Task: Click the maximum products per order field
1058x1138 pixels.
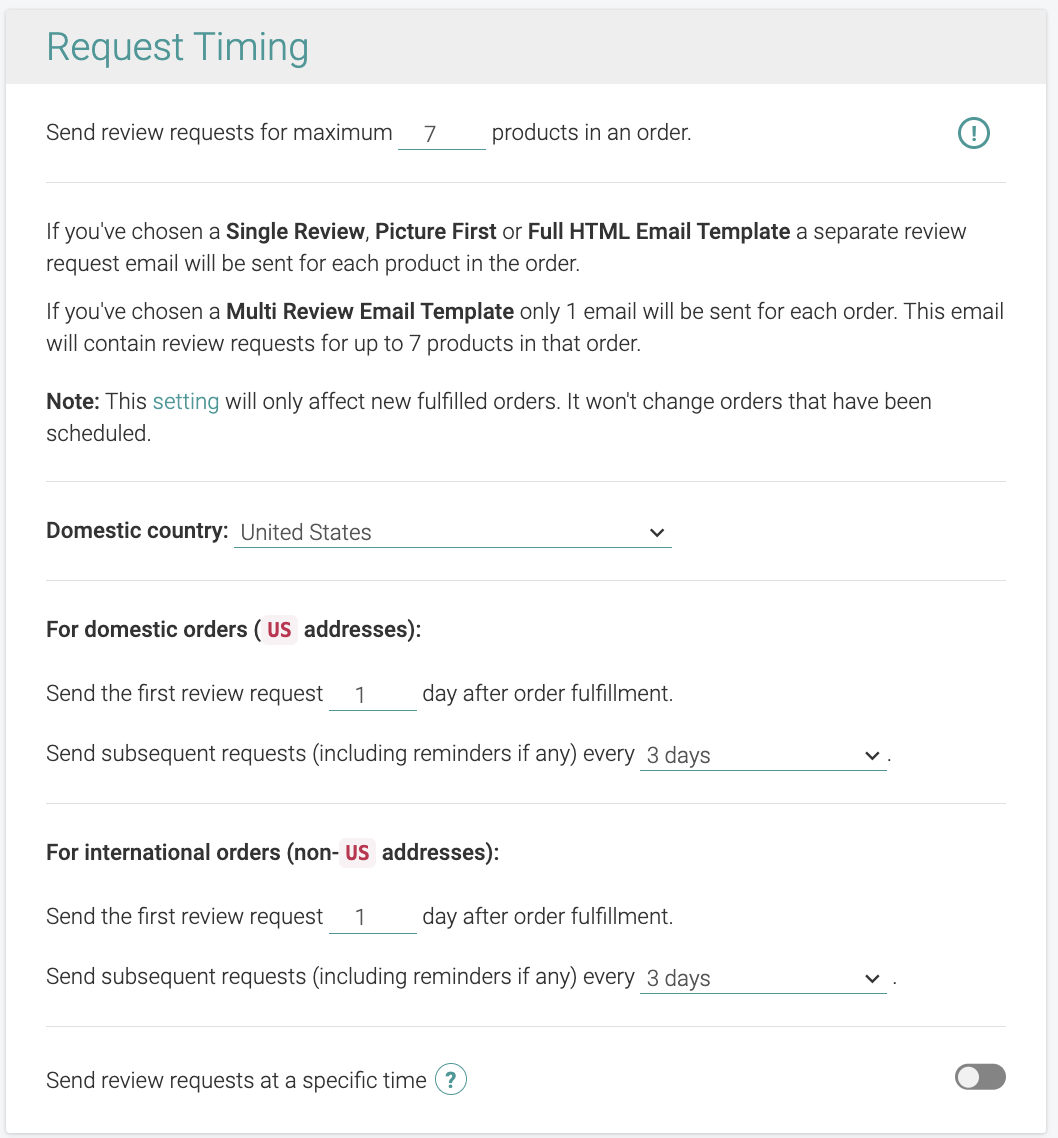Action: point(441,133)
